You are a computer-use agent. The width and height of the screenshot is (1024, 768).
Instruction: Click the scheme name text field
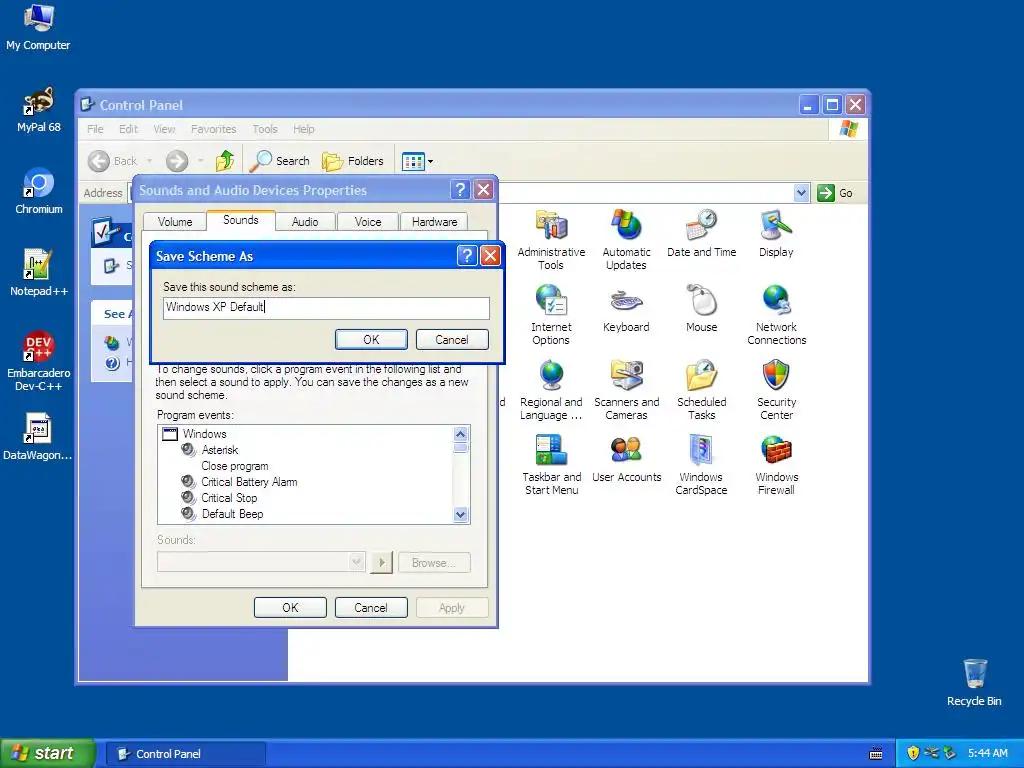tap(326, 308)
